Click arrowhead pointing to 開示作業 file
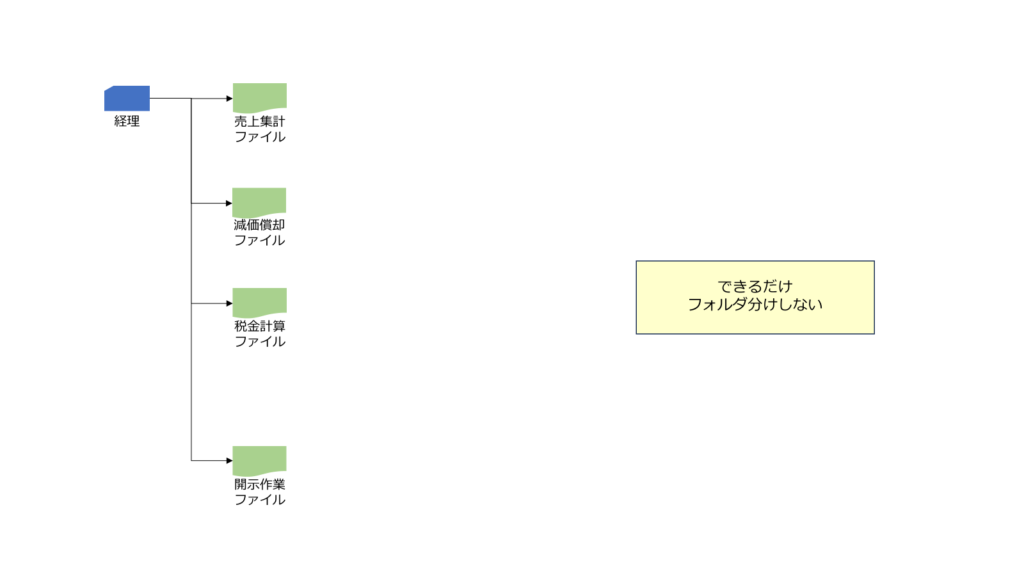This screenshot has width=1024, height=576. click(229, 460)
